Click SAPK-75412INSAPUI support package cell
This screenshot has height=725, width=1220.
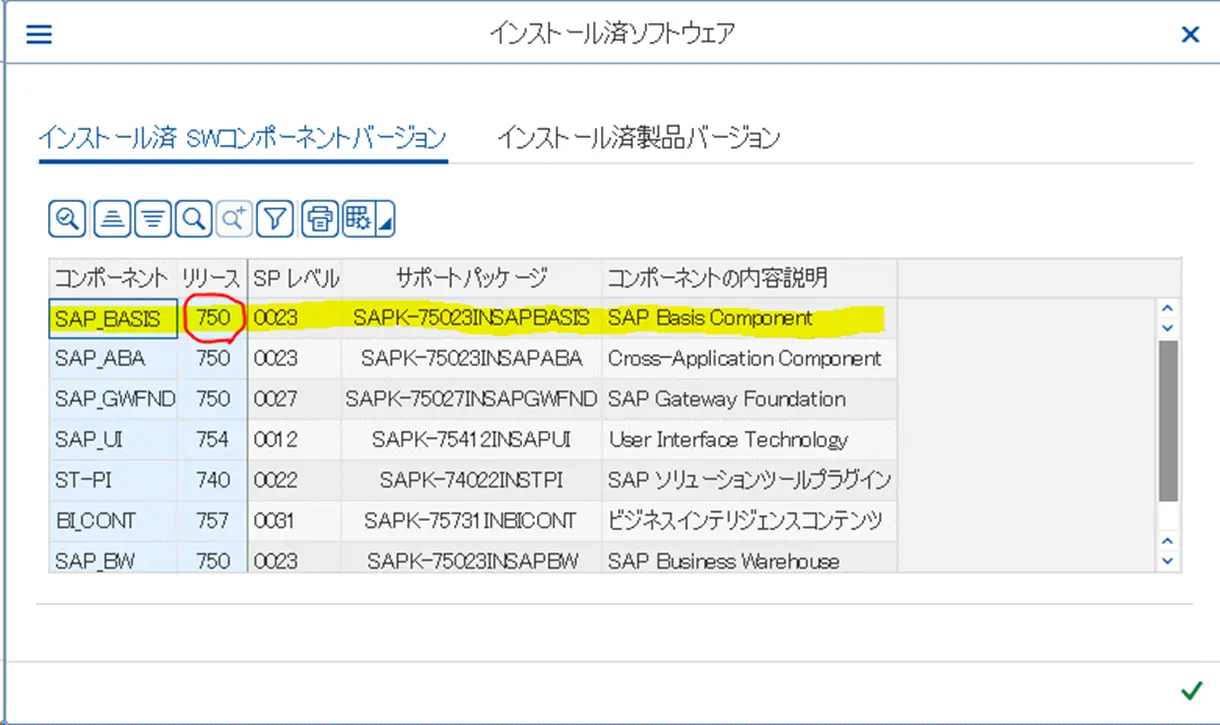(x=471, y=439)
